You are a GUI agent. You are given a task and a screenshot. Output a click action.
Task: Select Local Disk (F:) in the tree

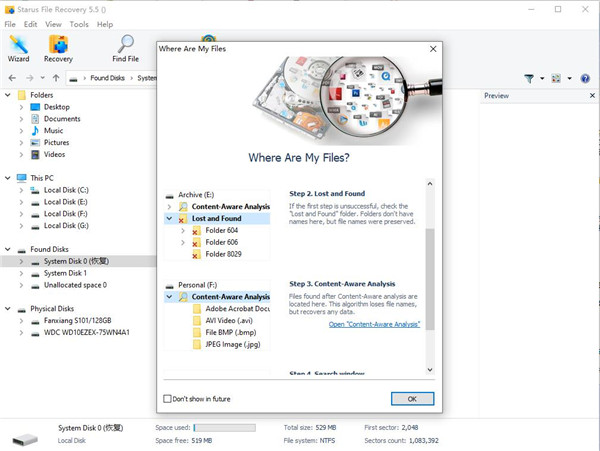pos(65,214)
